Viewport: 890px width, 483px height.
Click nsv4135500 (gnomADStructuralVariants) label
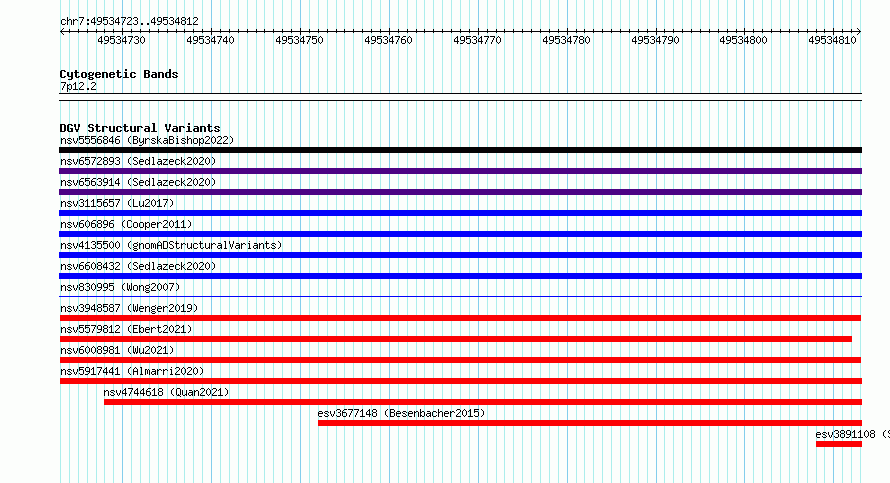(x=171, y=245)
